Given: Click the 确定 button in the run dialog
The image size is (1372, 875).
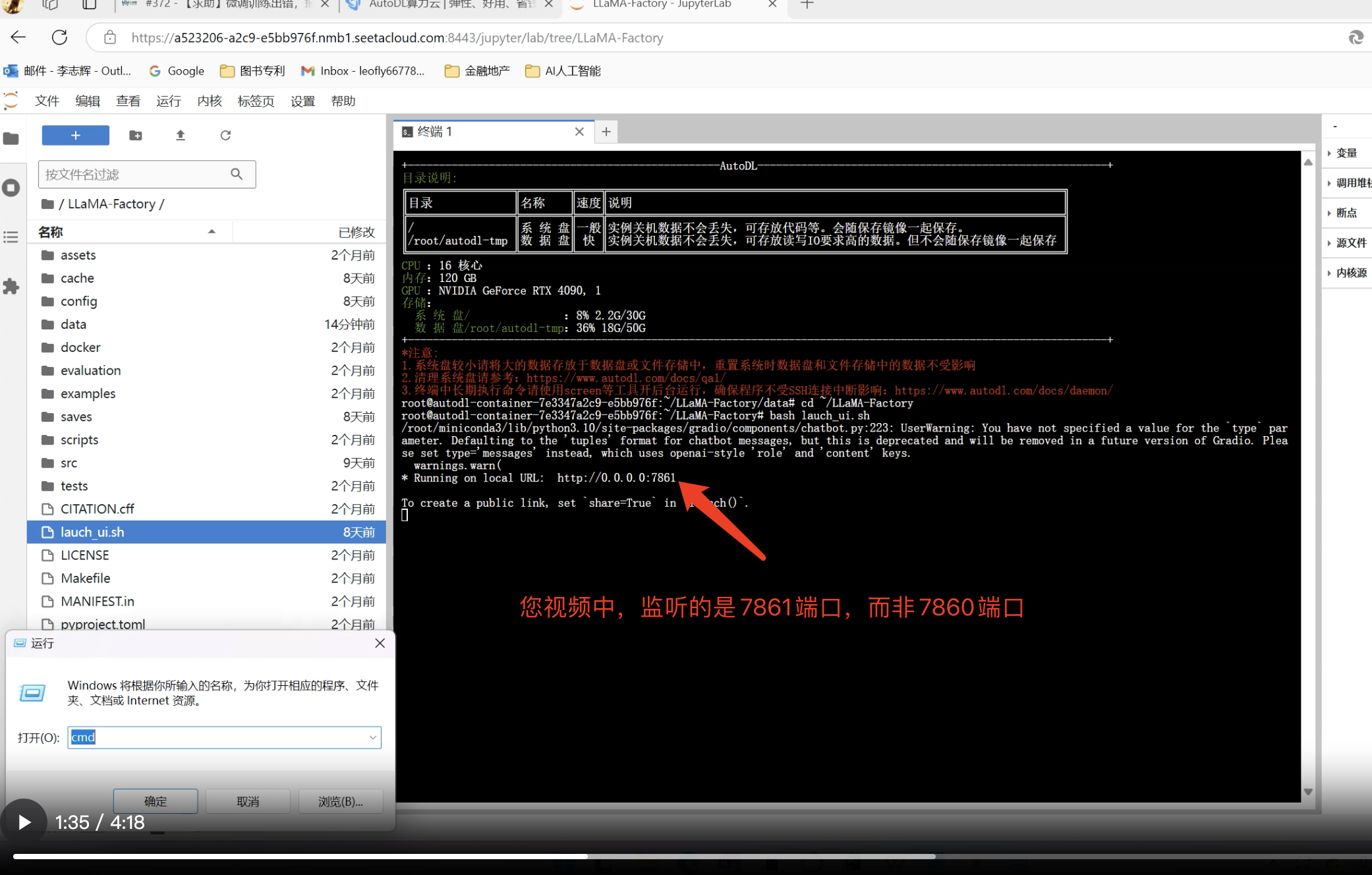Looking at the screenshot, I should pos(156,801).
